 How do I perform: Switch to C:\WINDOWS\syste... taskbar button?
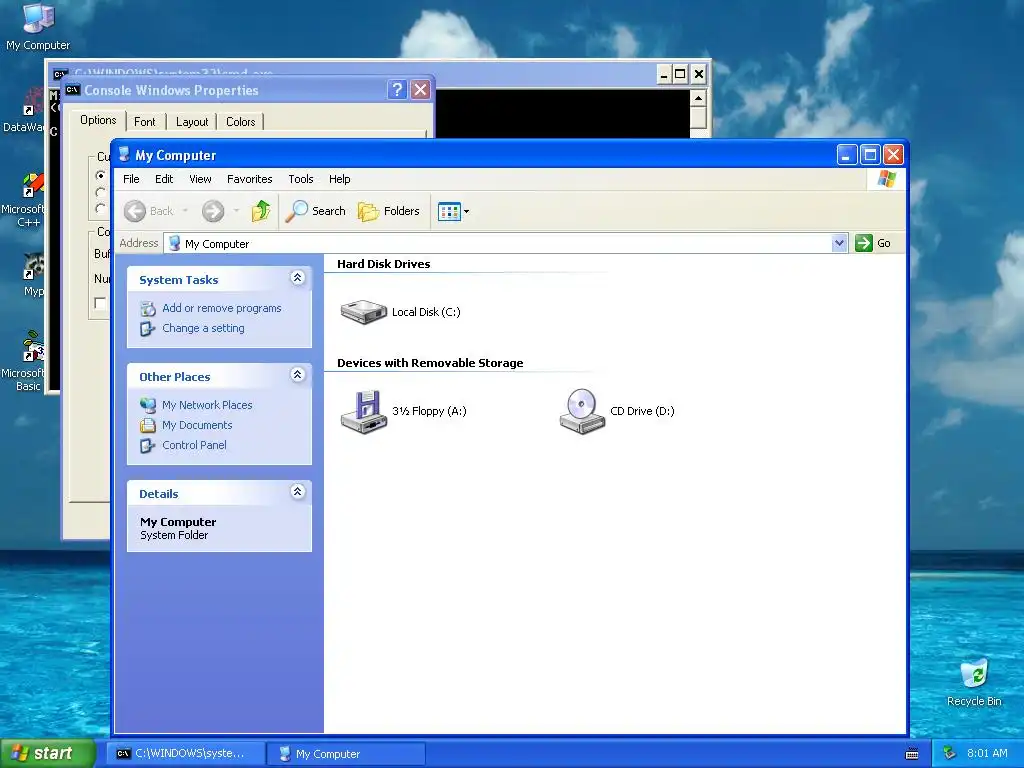(186, 754)
